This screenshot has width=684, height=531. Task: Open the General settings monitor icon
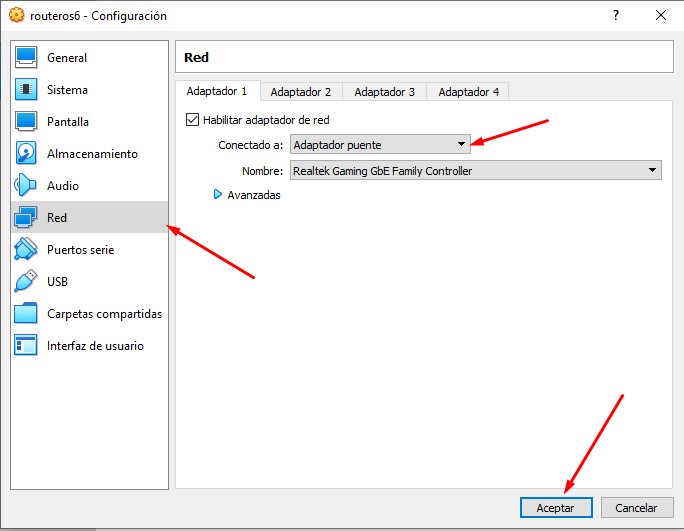click(x=26, y=58)
